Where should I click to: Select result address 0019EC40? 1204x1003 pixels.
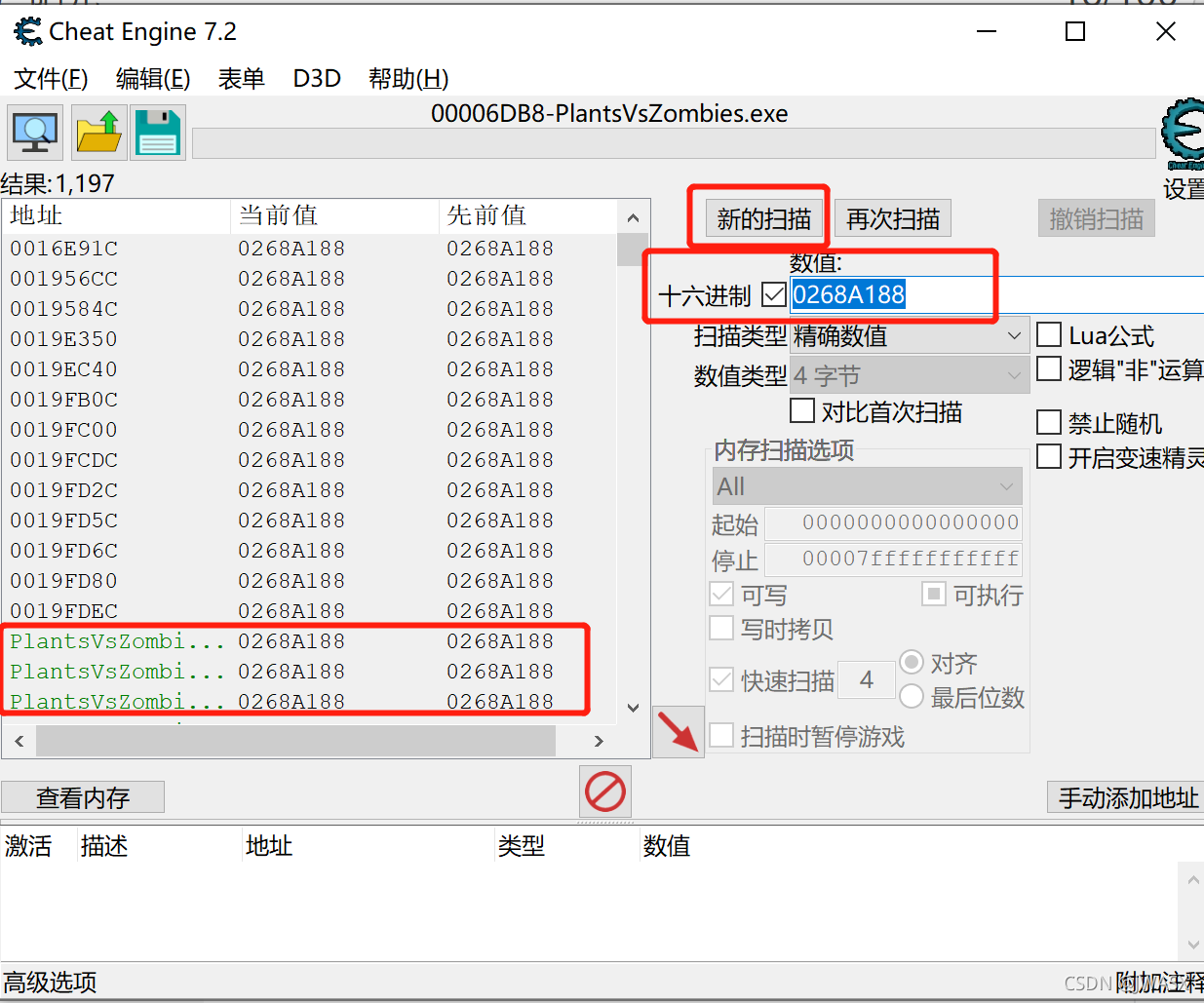[x=64, y=369]
